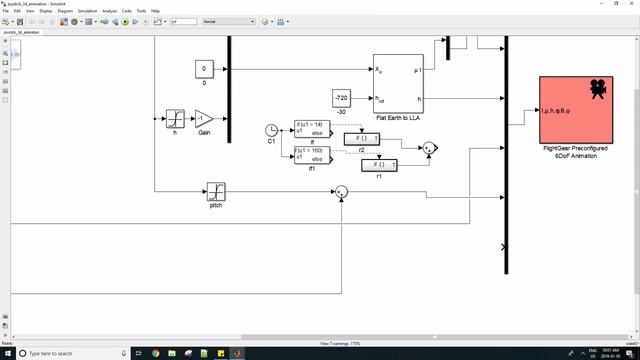Expand the Build Model dropdown arrow
This screenshot has width=640, height=360.
288,22
